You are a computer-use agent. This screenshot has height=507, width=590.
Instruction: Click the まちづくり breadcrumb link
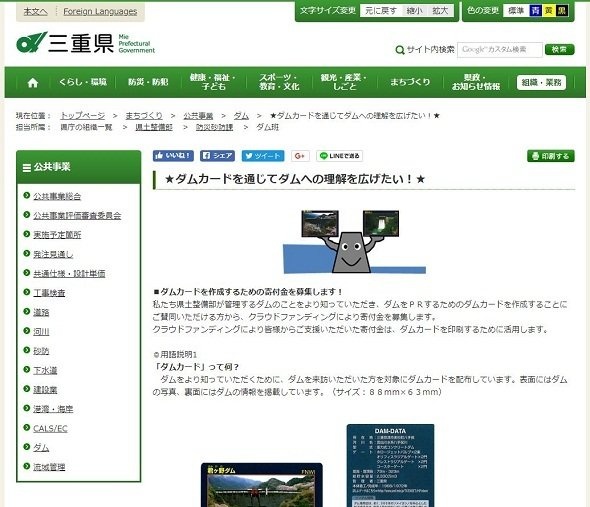coord(144,116)
